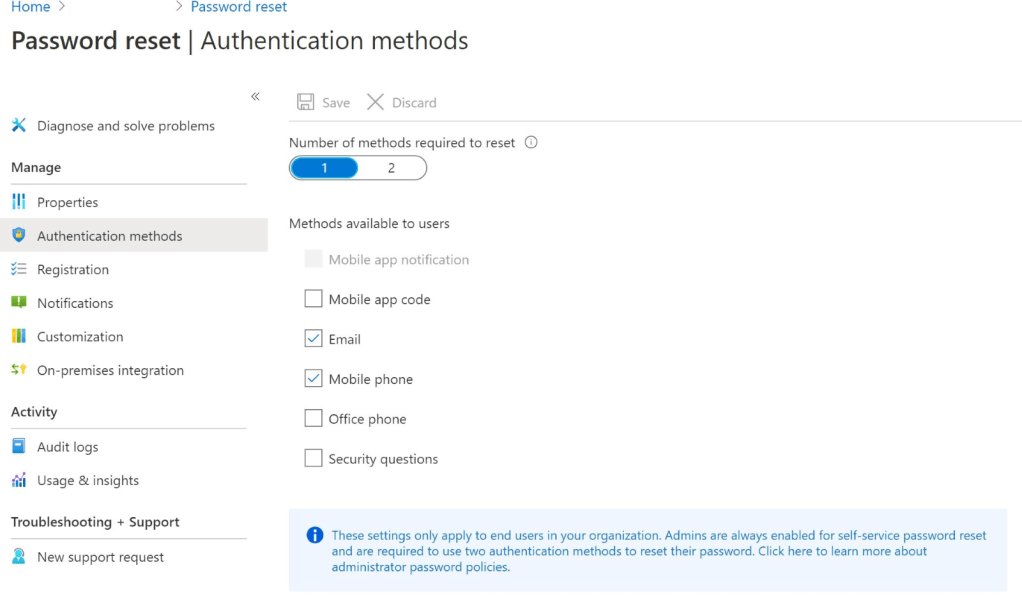Tick the Office phone checkbox

coord(314,419)
